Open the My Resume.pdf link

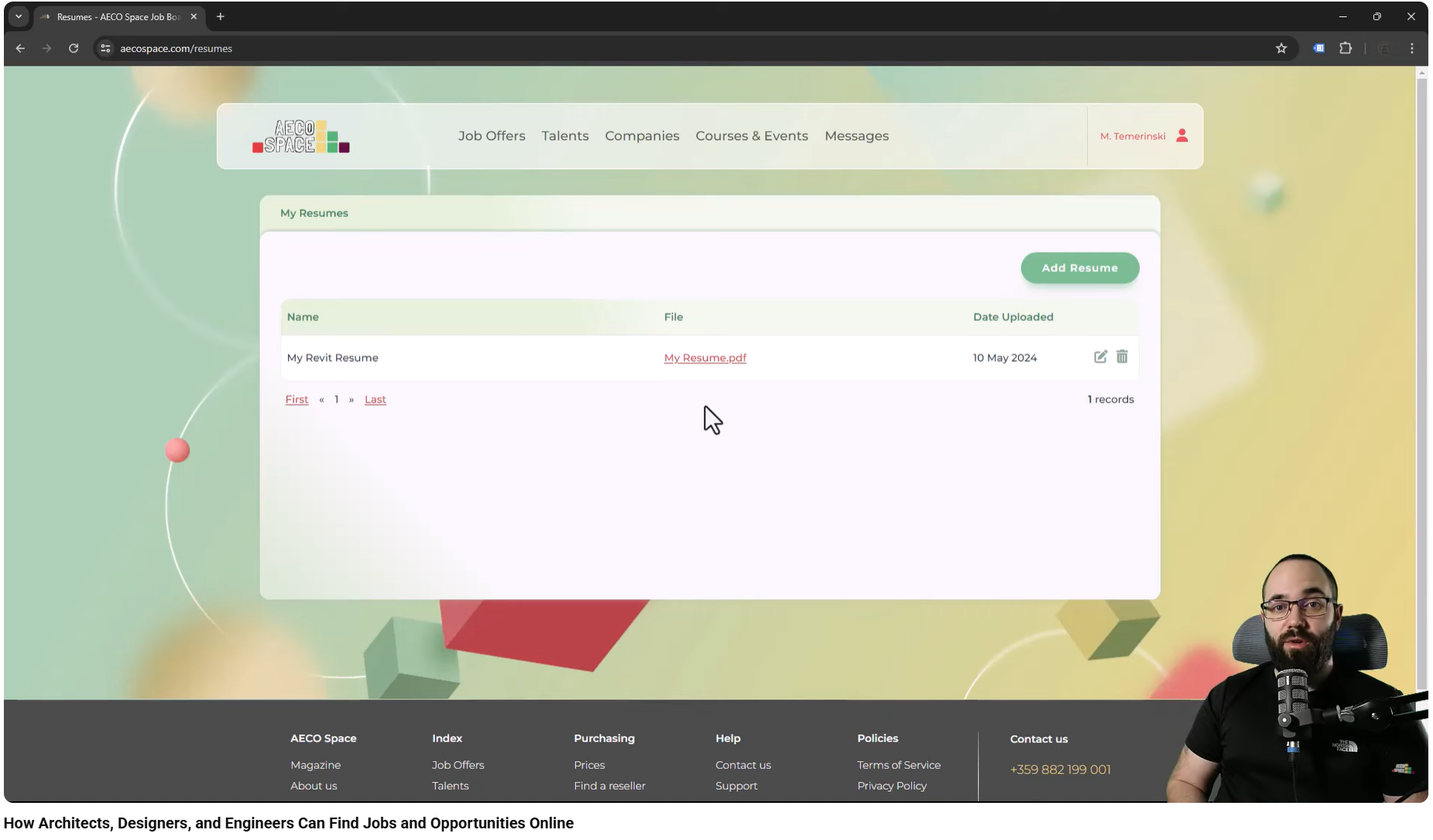pyautogui.click(x=705, y=357)
